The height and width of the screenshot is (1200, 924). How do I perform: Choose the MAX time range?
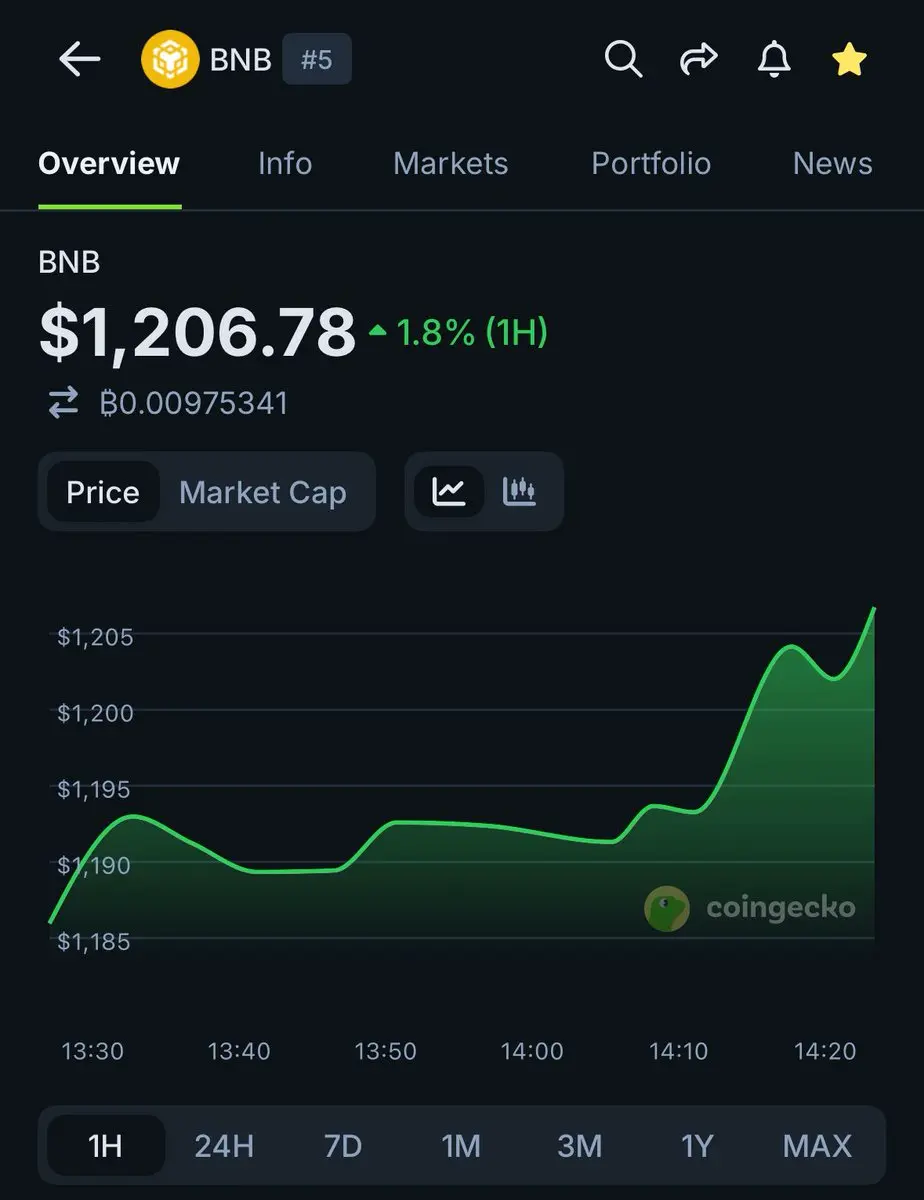tap(817, 1146)
